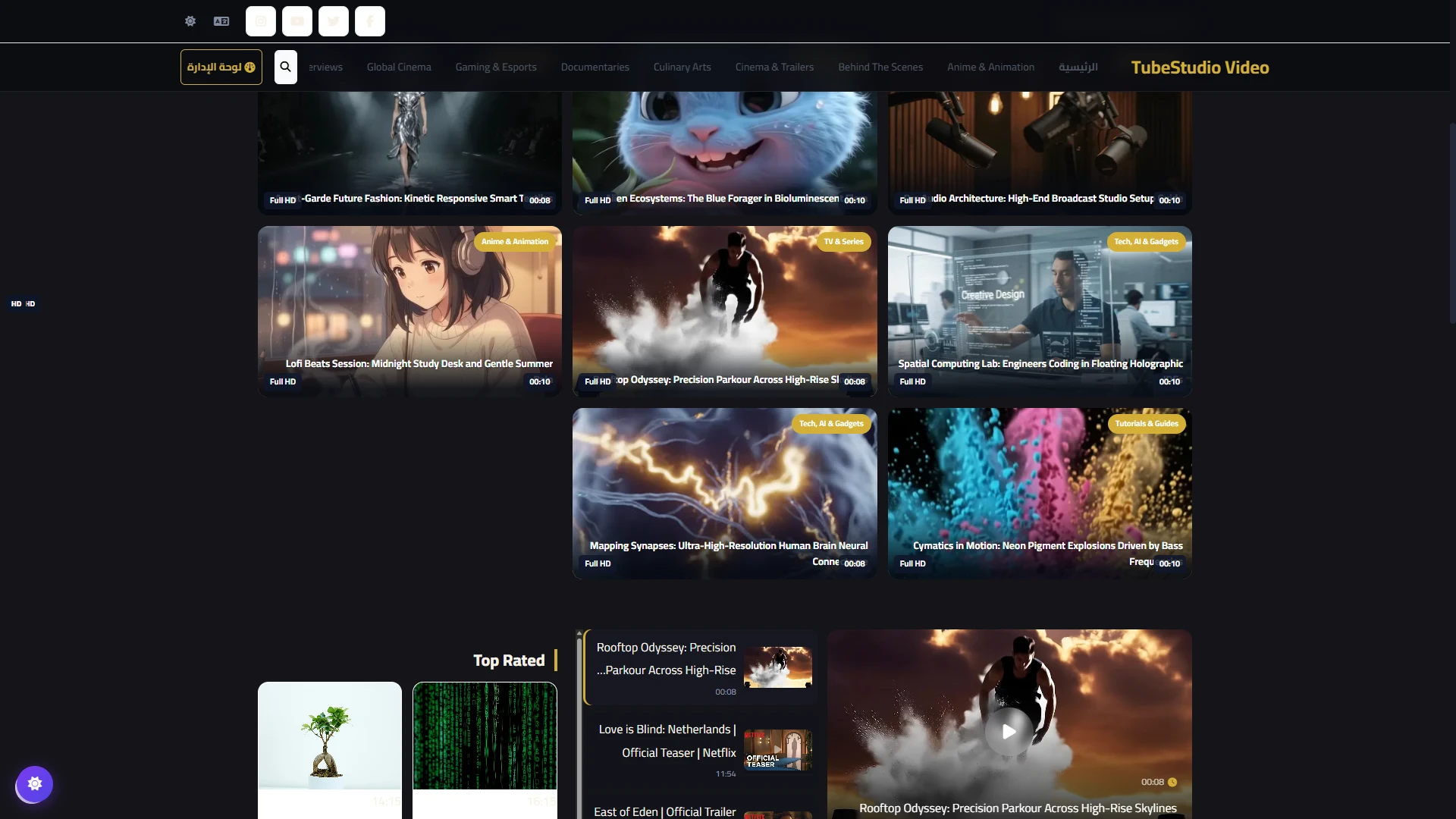Click the search magnifier button
Image resolution: width=1456 pixels, height=819 pixels.
[286, 67]
